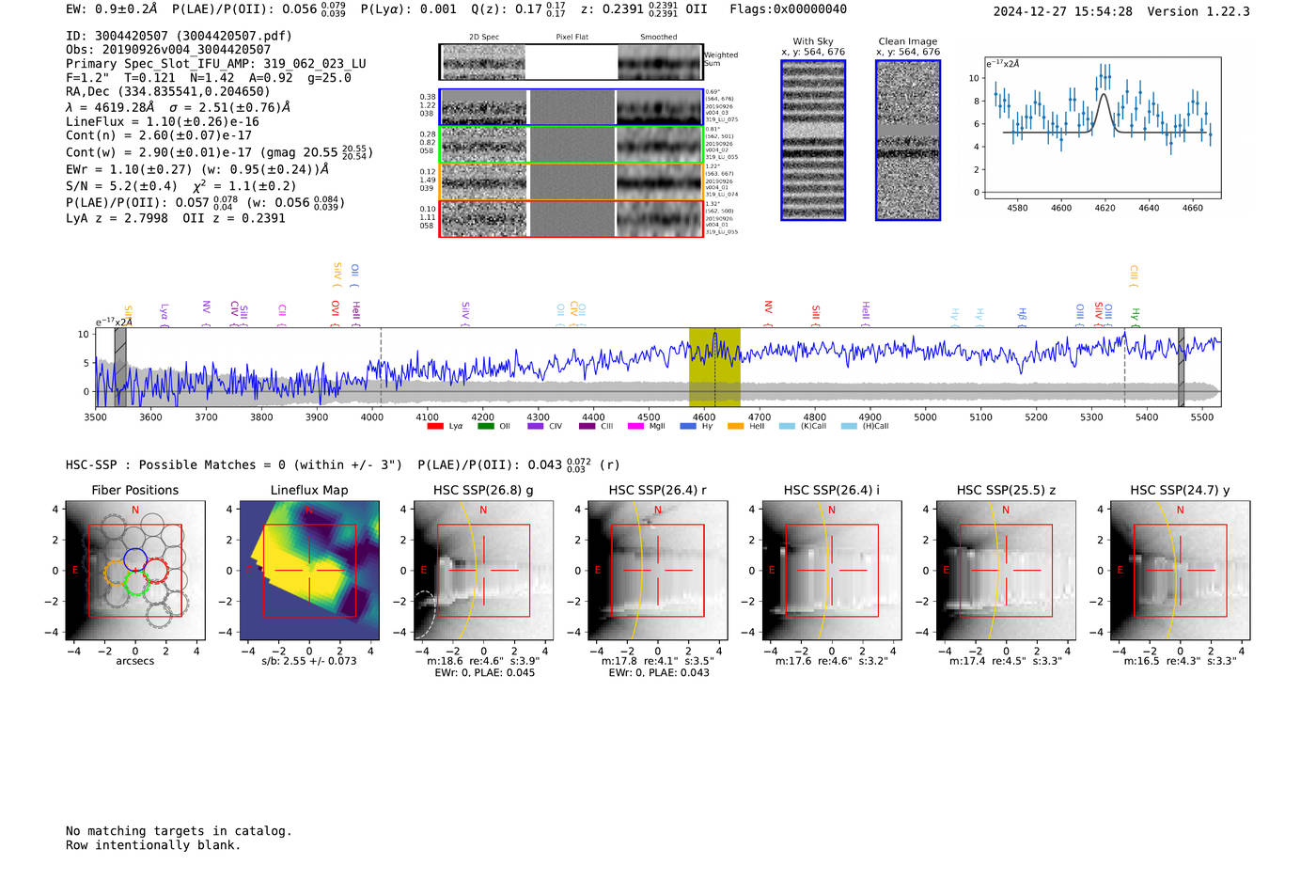Click the emission line fit plot

pyautogui.click(x=1102, y=129)
